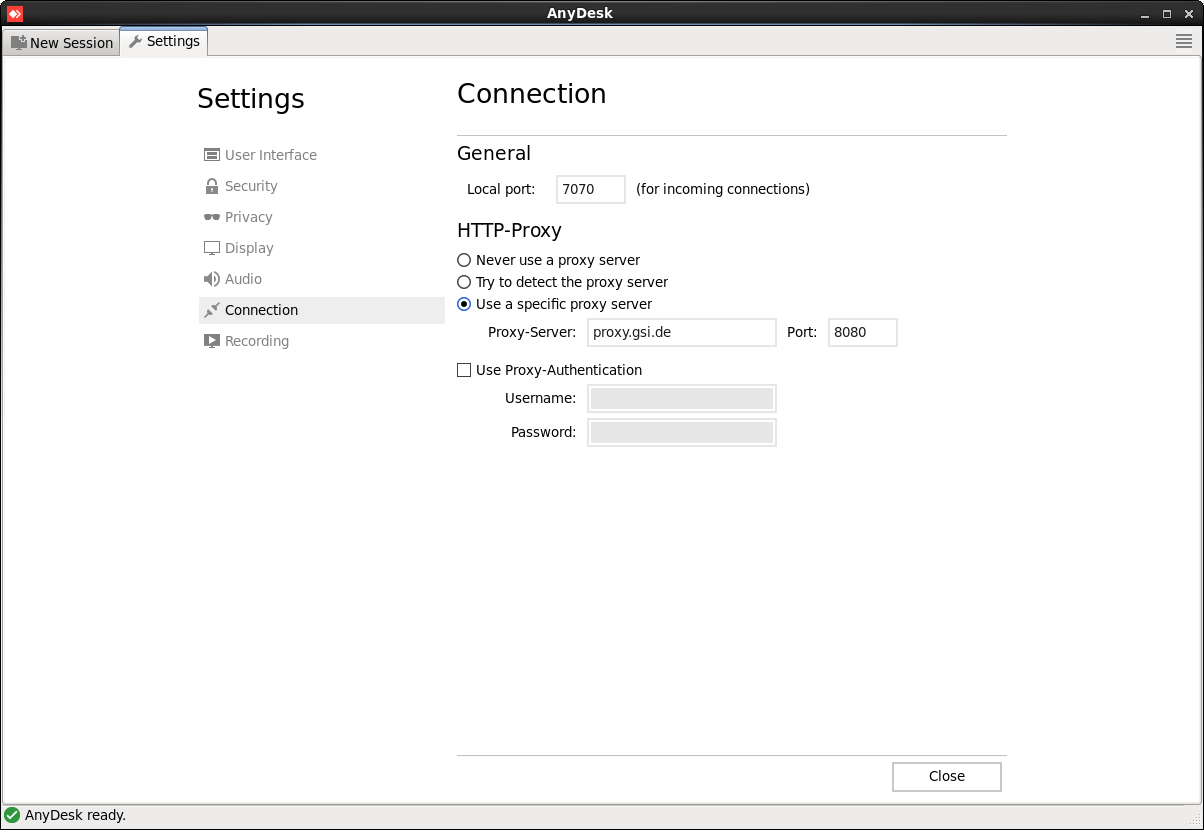Viewport: 1204px width, 830px height.
Task: Click the proxy Port field
Action: pos(863,332)
